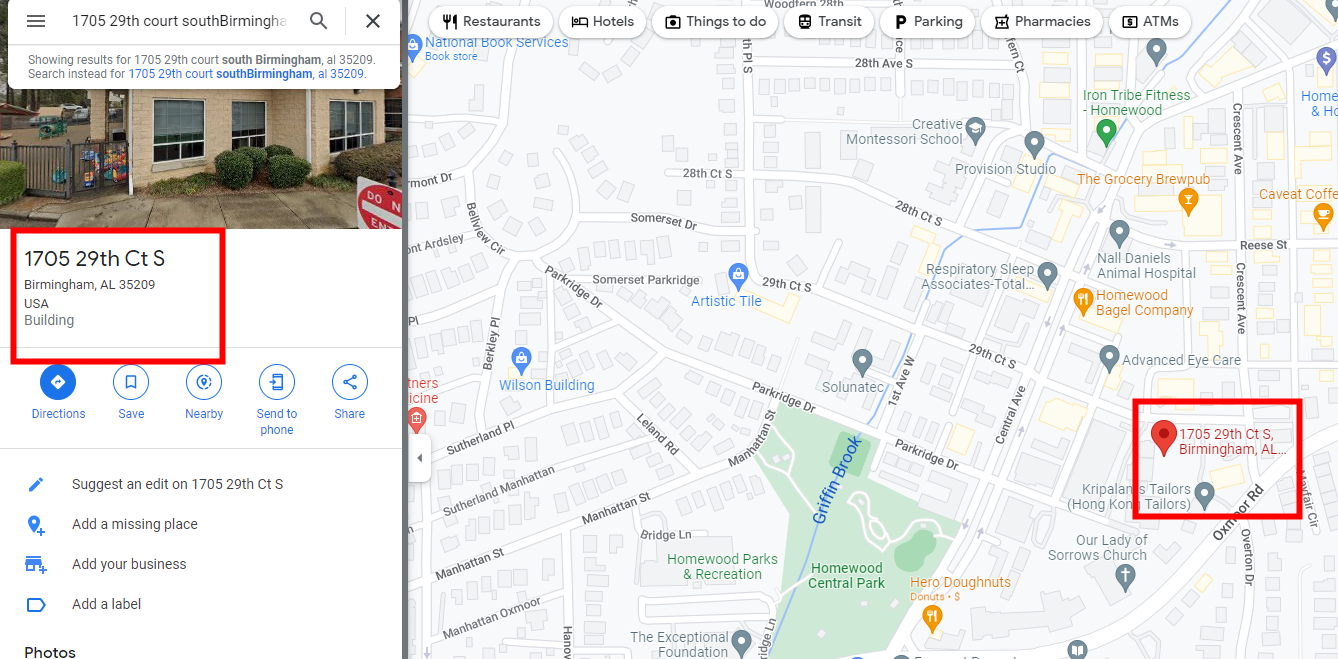Viewport: 1338px width, 659px height.
Task: Save this place with bookmark icon
Action: (131, 382)
